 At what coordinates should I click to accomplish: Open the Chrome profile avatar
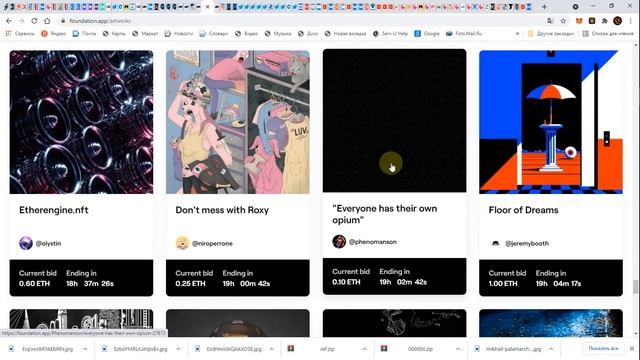coord(618,21)
